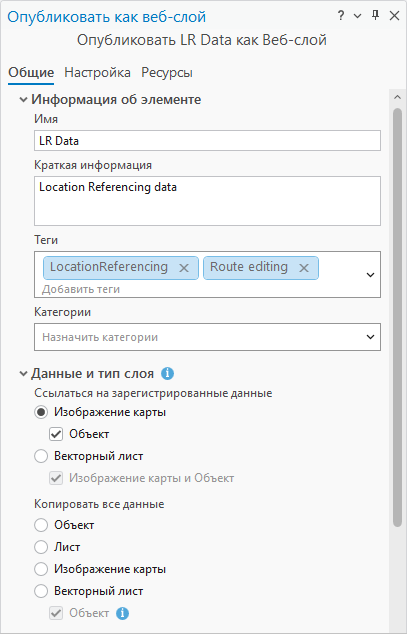407x634 pixels.
Task: Click info icon beside disabled Объект checkbox
Action: [x=122, y=613]
